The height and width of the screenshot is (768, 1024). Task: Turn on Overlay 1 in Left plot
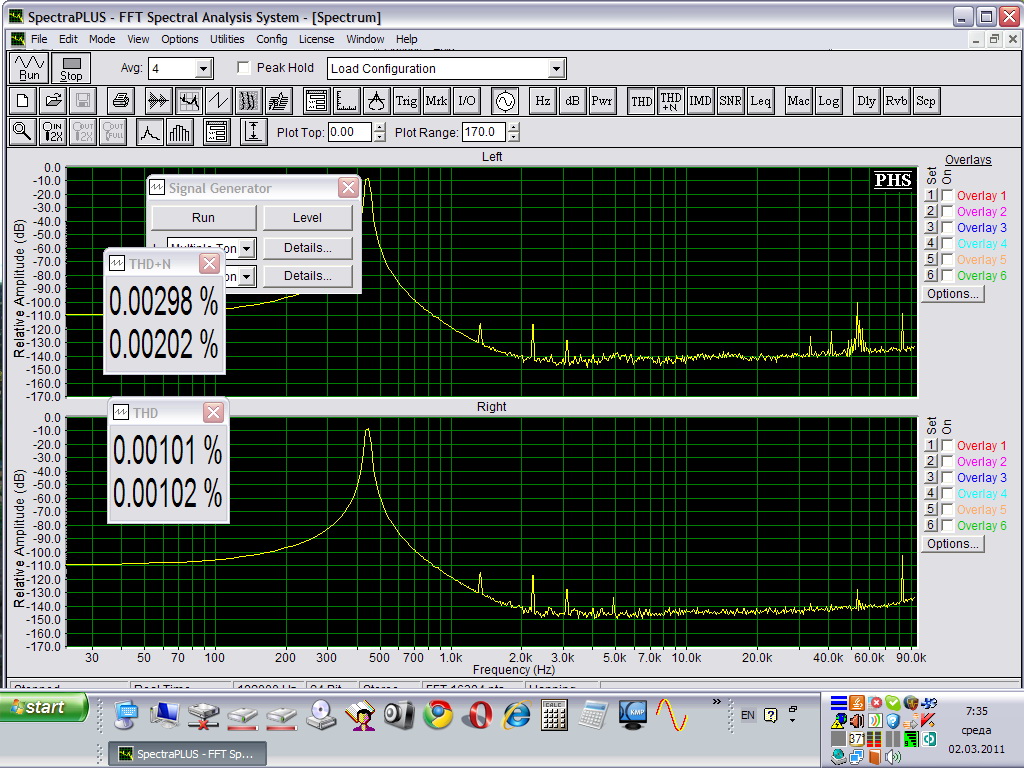[947, 195]
